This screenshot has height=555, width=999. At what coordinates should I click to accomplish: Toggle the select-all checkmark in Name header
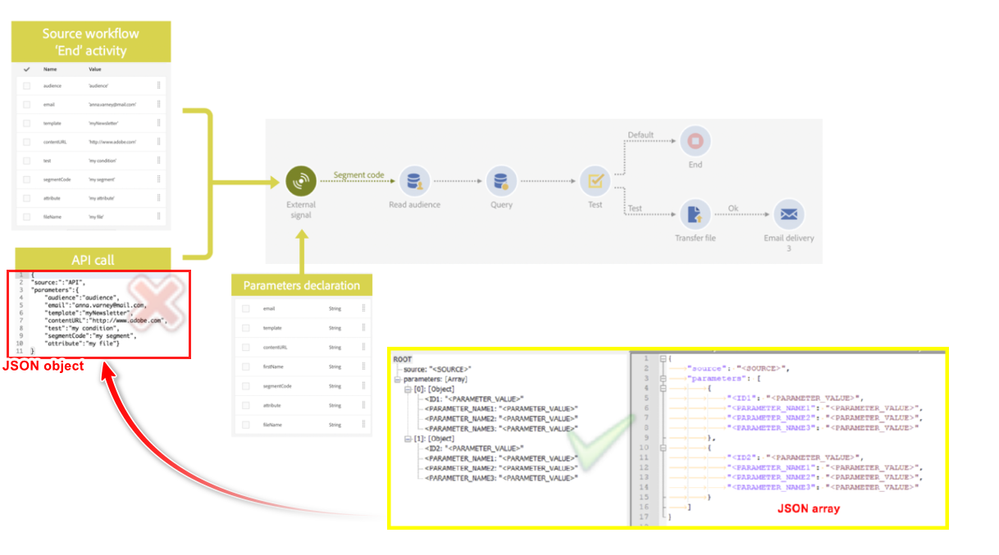click(27, 70)
